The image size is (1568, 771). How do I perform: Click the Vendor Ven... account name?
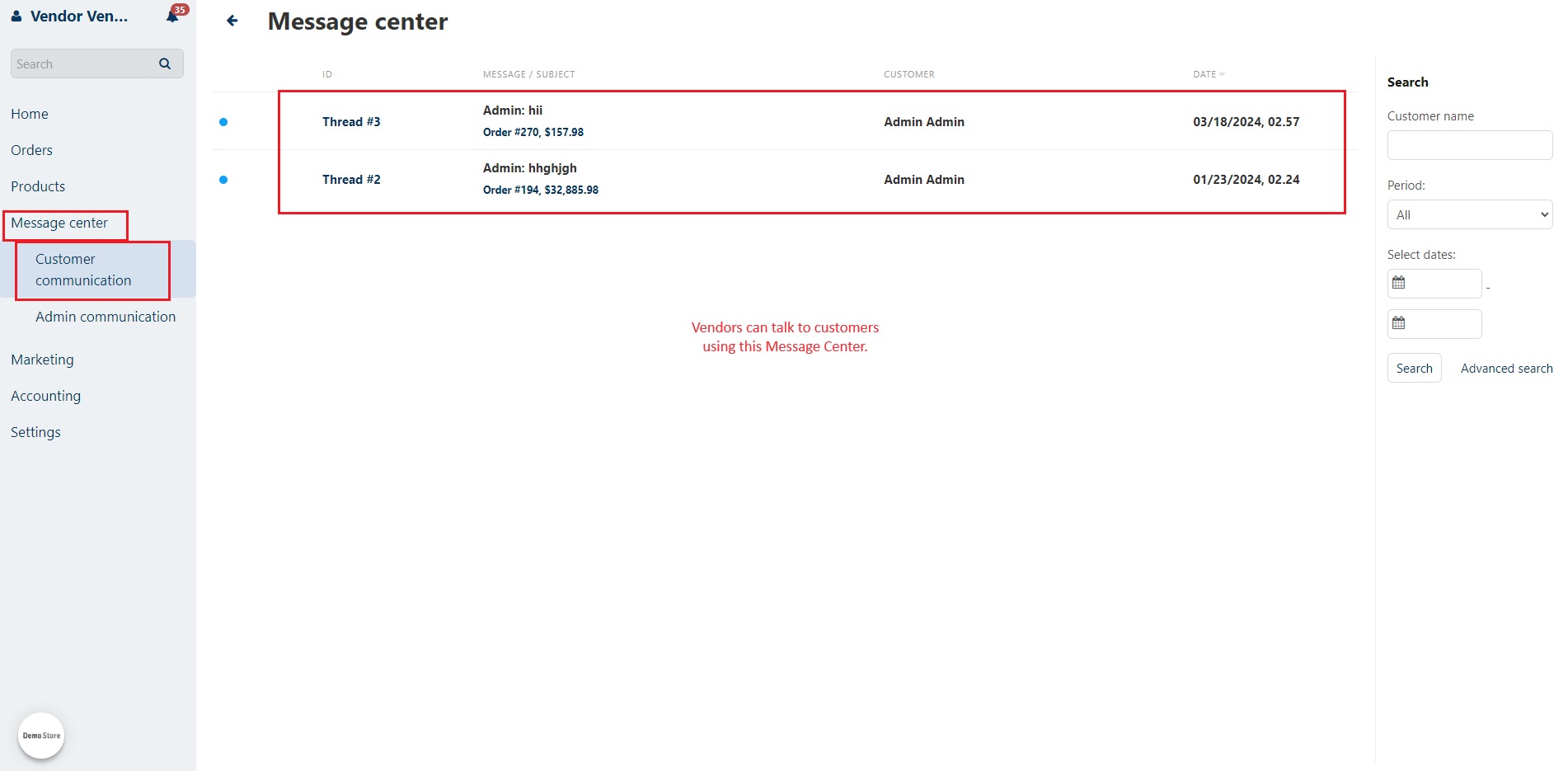pos(79,16)
